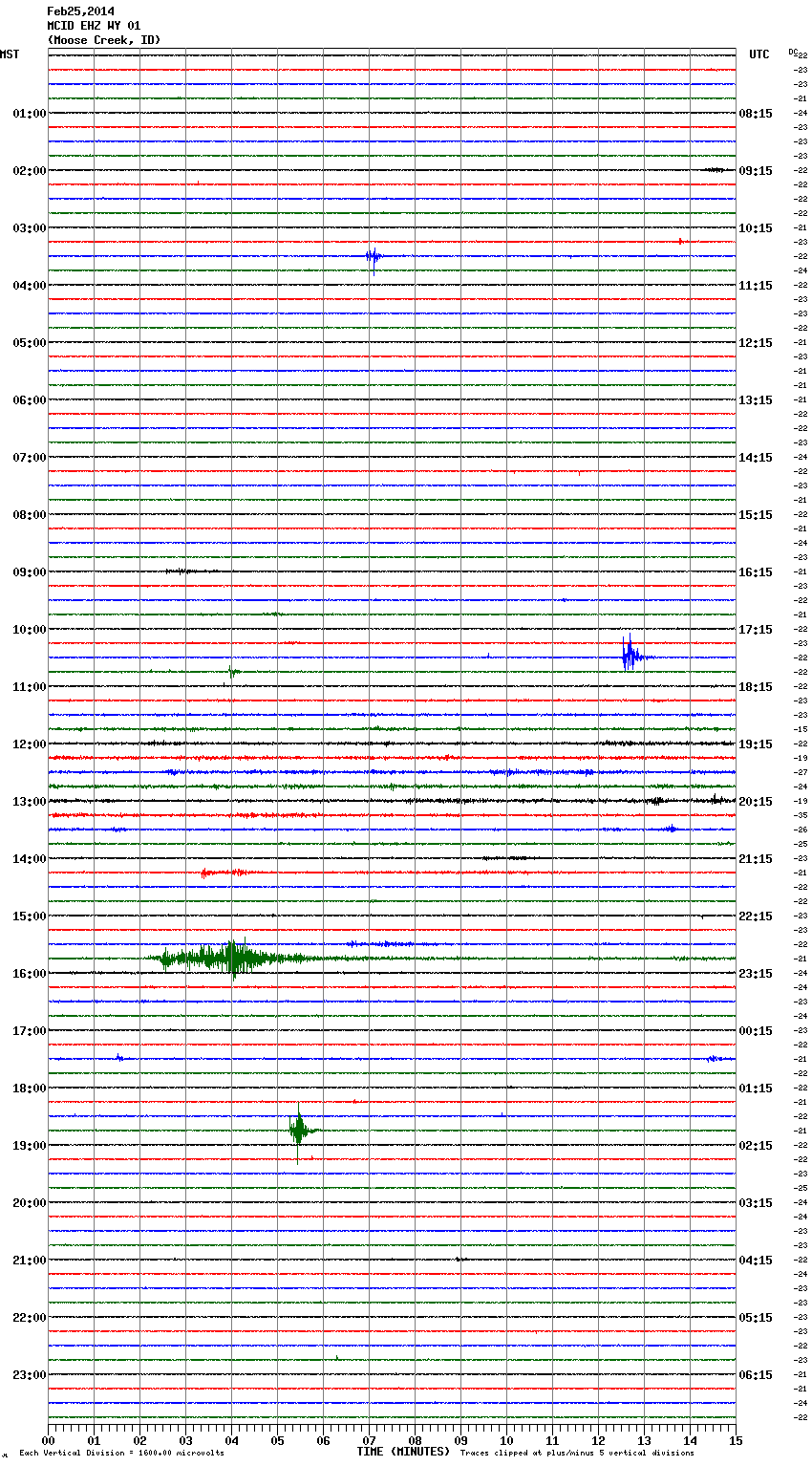Click the date header Feb25,2014
Image resolution: width=812 pixels, height=1466 pixels.
80,11
